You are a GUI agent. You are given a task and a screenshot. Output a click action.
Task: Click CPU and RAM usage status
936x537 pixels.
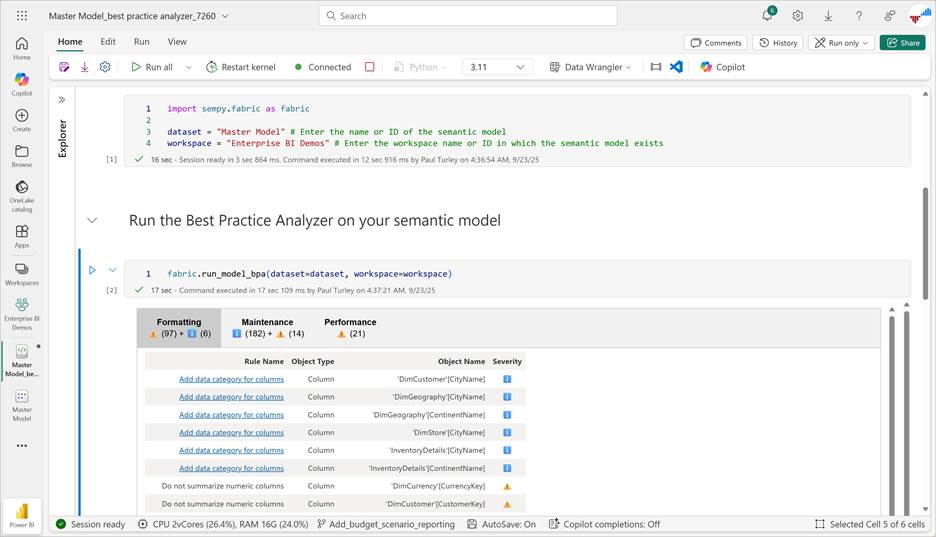223,524
